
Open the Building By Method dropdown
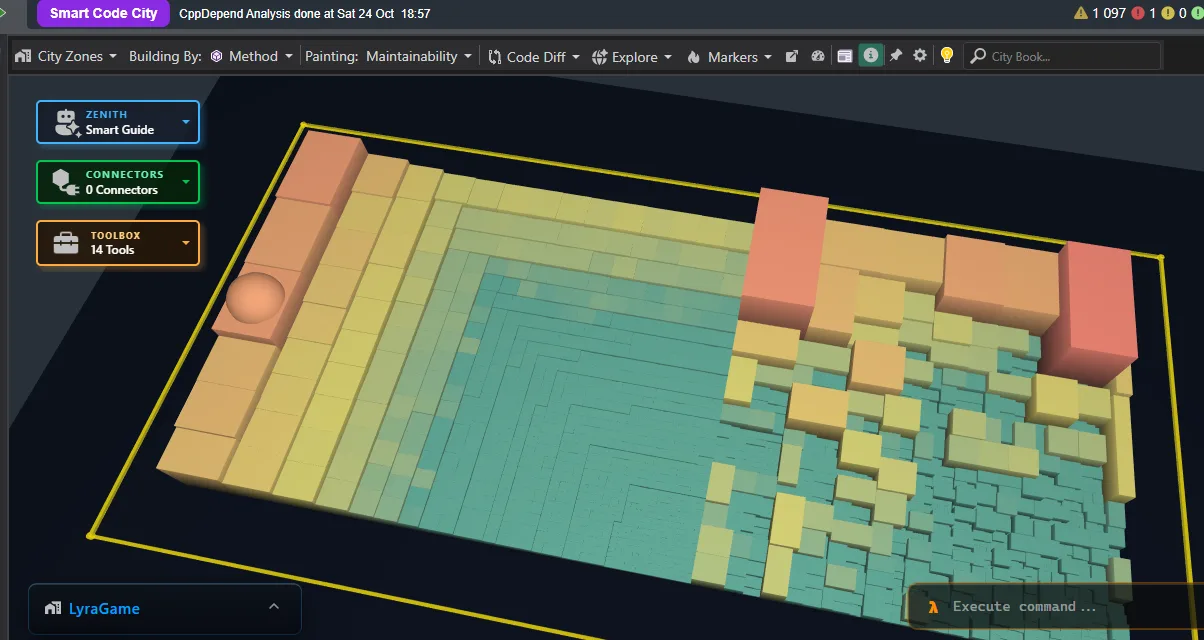click(x=250, y=57)
